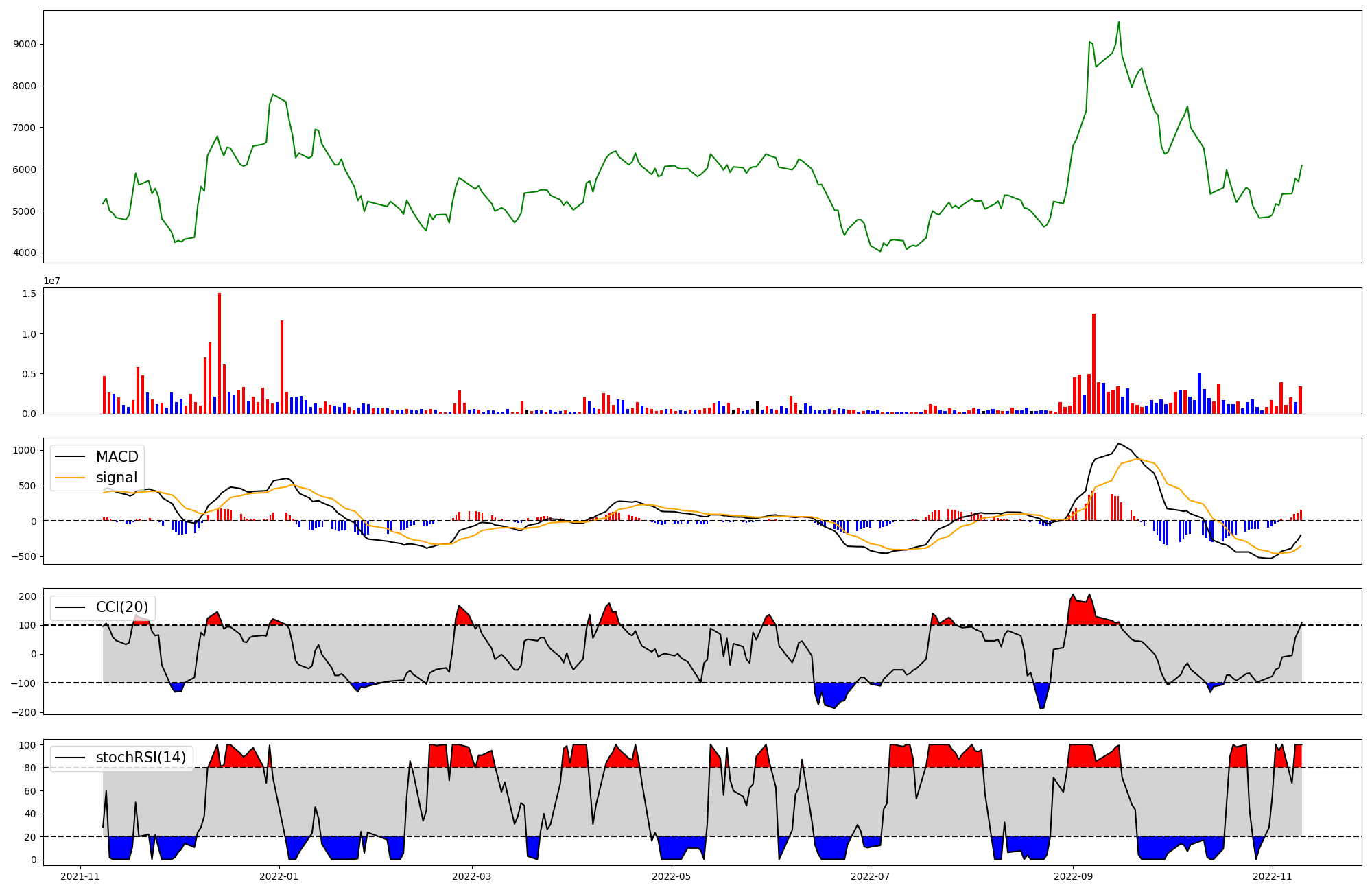Click the 2021-11 x-axis date label

click(81, 876)
